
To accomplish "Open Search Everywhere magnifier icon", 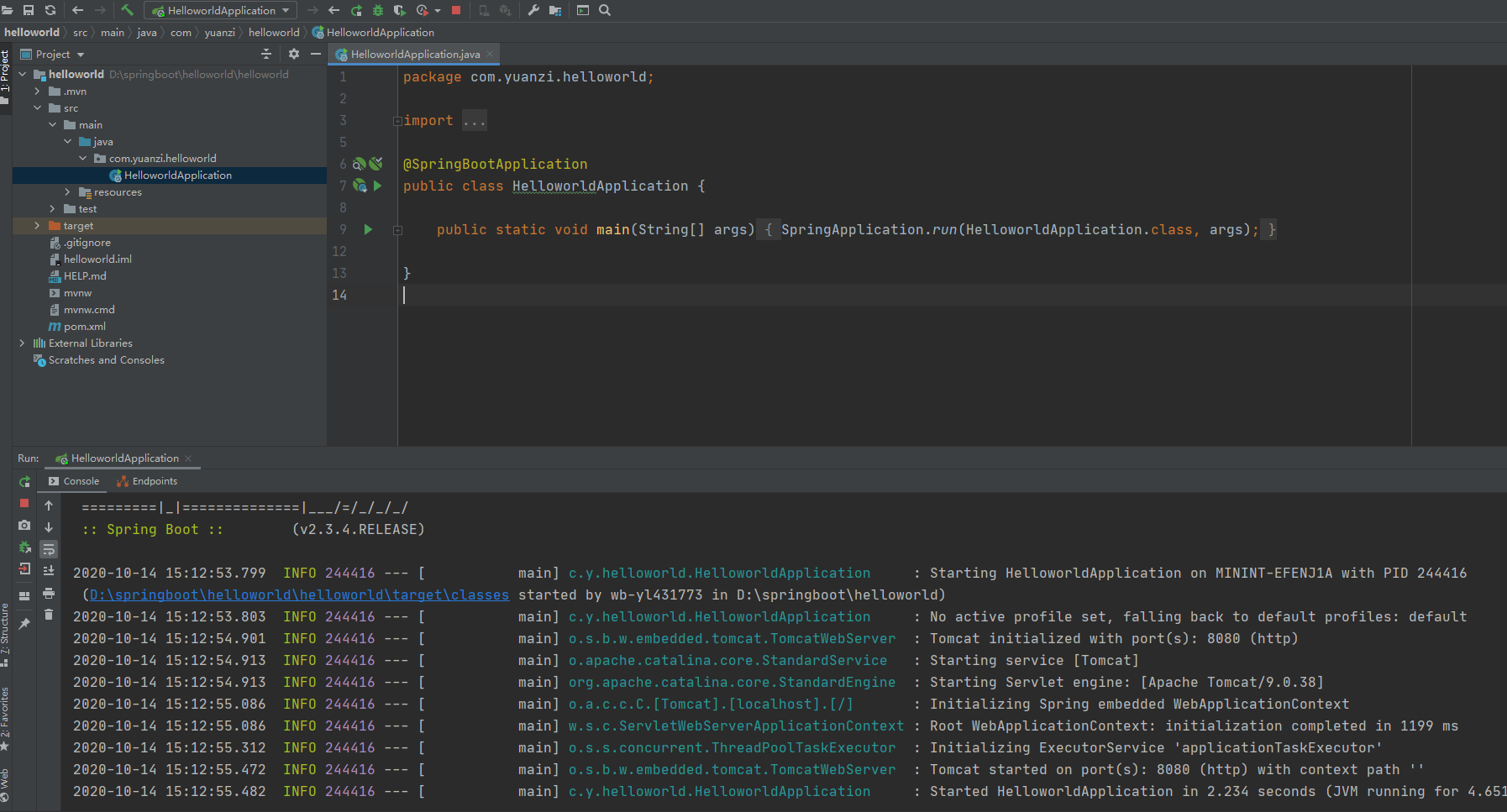I will [605, 10].
